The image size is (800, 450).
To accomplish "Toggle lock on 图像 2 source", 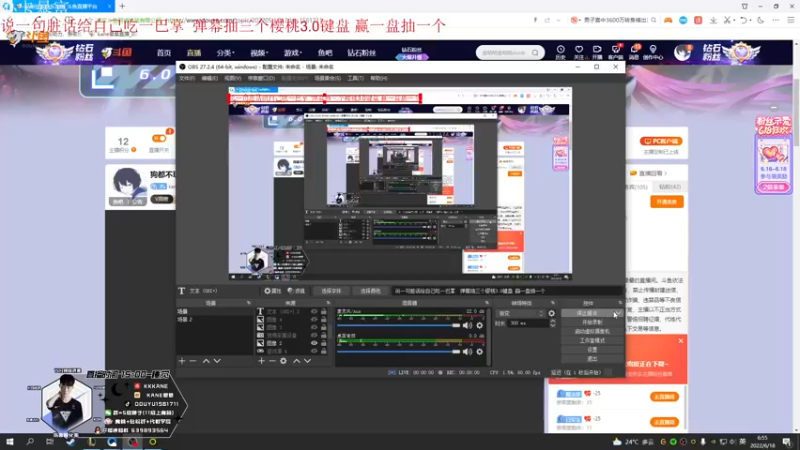I will (323, 343).
